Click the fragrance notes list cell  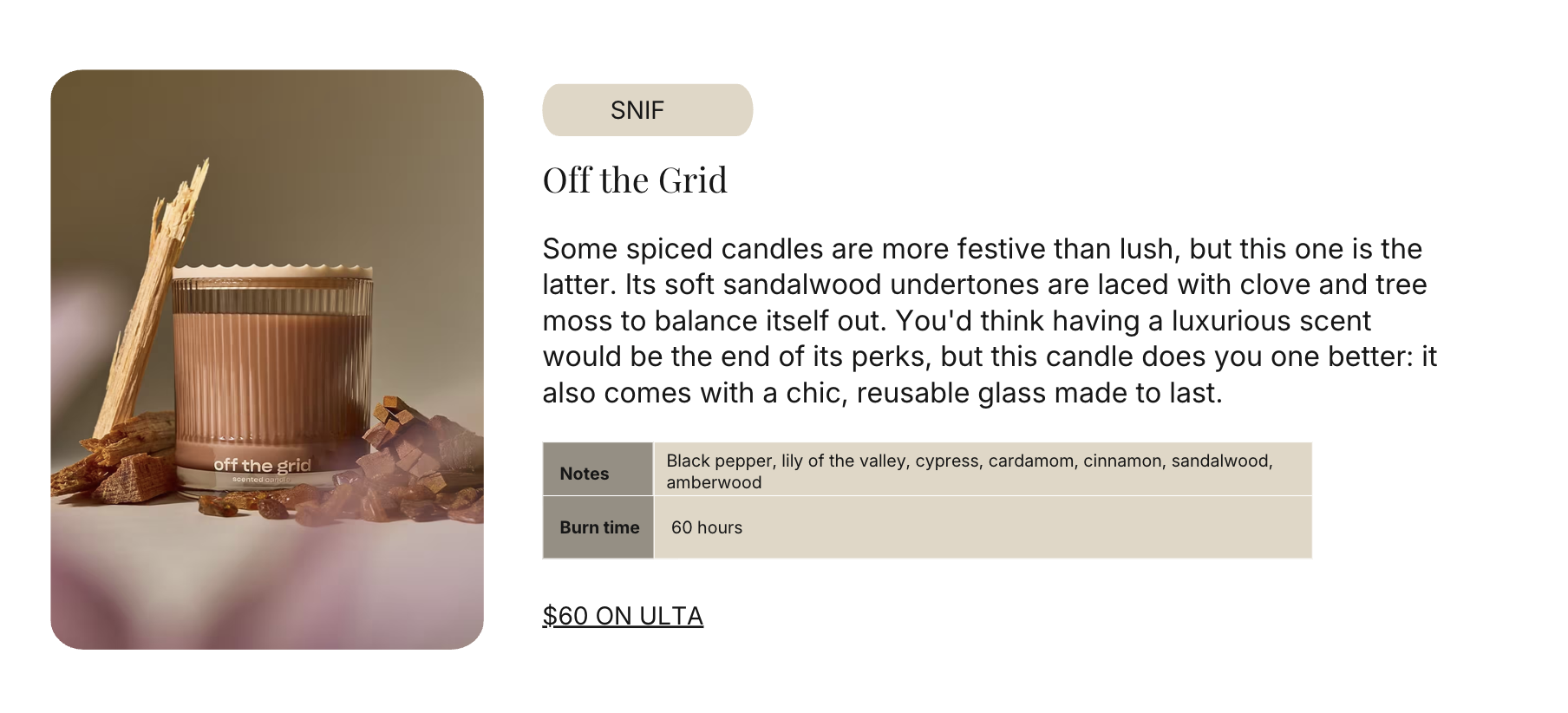tap(983, 469)
